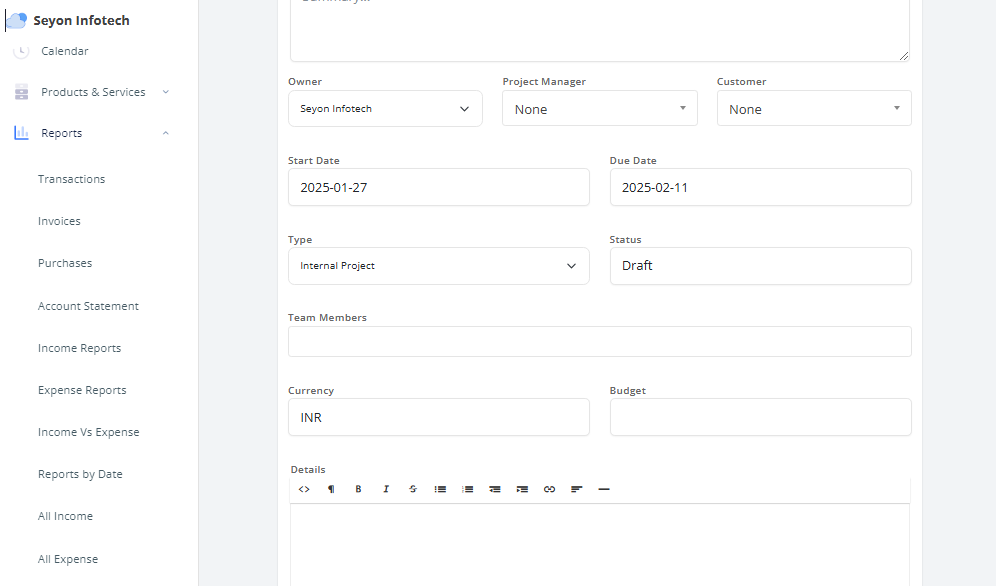This screenshot has height=586, width=996.
Task: Open the Type dropdown showing Internal Project
Action: tap(438, 266)
